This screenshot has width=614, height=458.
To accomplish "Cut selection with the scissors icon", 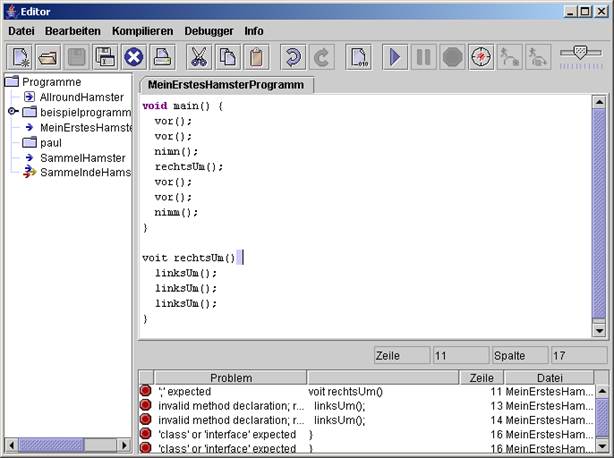I will [x=199, y=57].
